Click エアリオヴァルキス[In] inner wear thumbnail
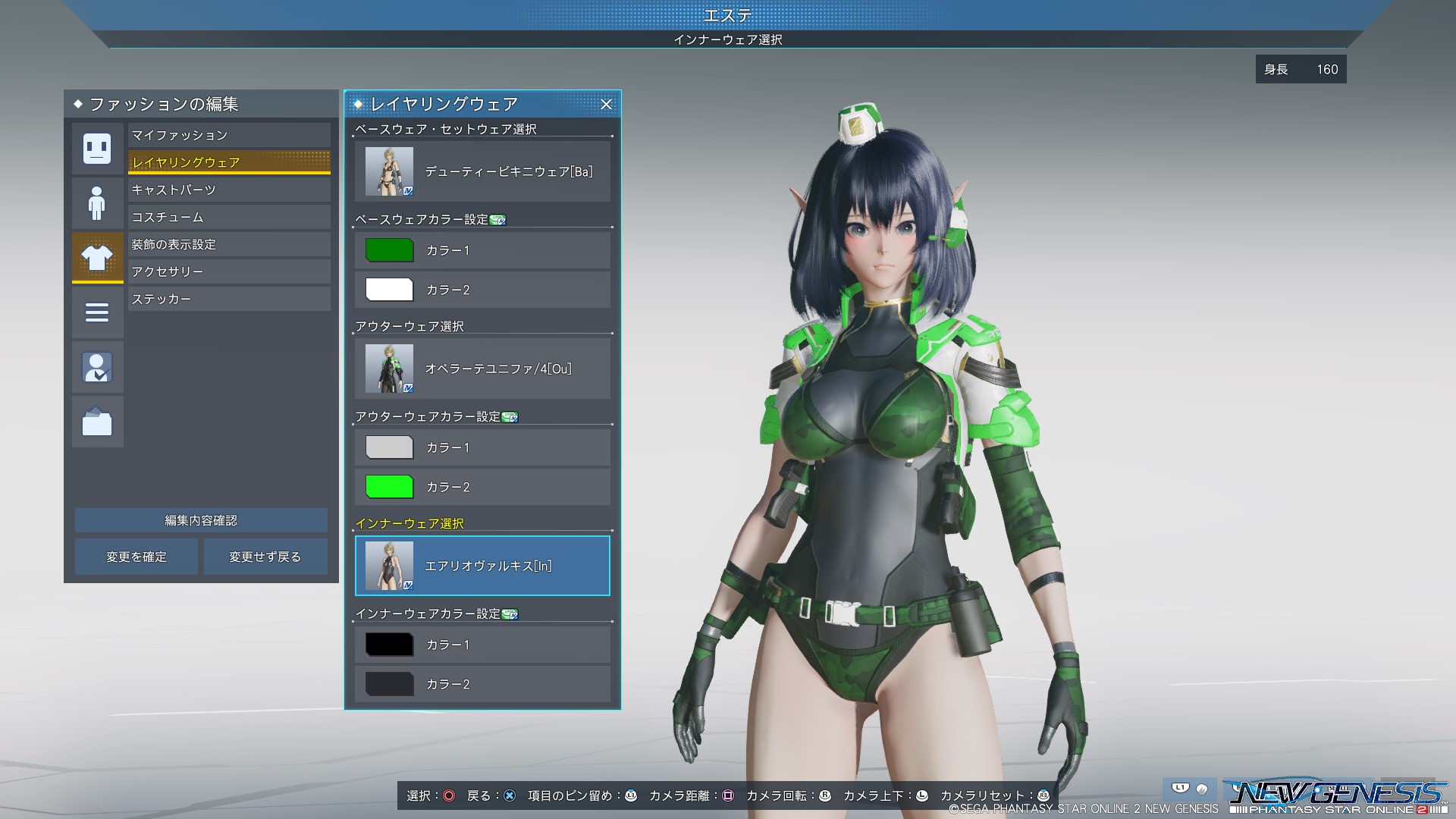Viewport: 1456px width, 819px height. pyautogui.click(x=389, y=566)
